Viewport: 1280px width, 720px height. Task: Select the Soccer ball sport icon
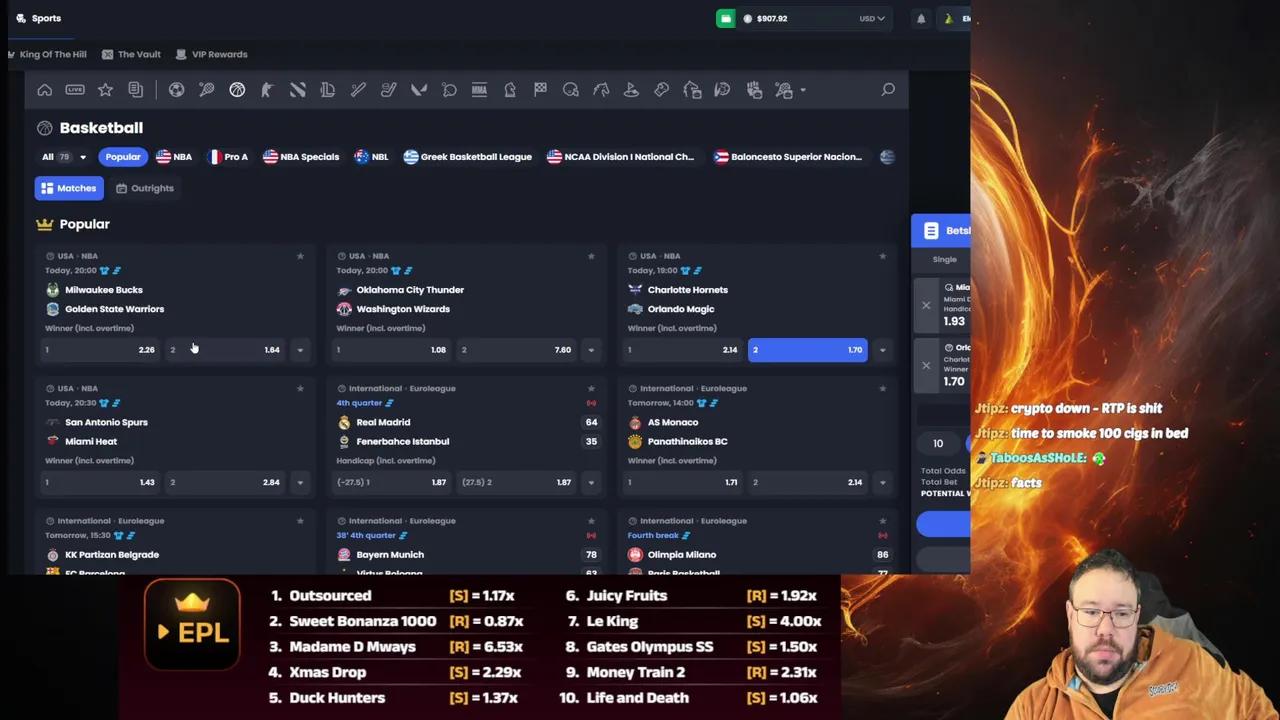click(x=176, y=90)
